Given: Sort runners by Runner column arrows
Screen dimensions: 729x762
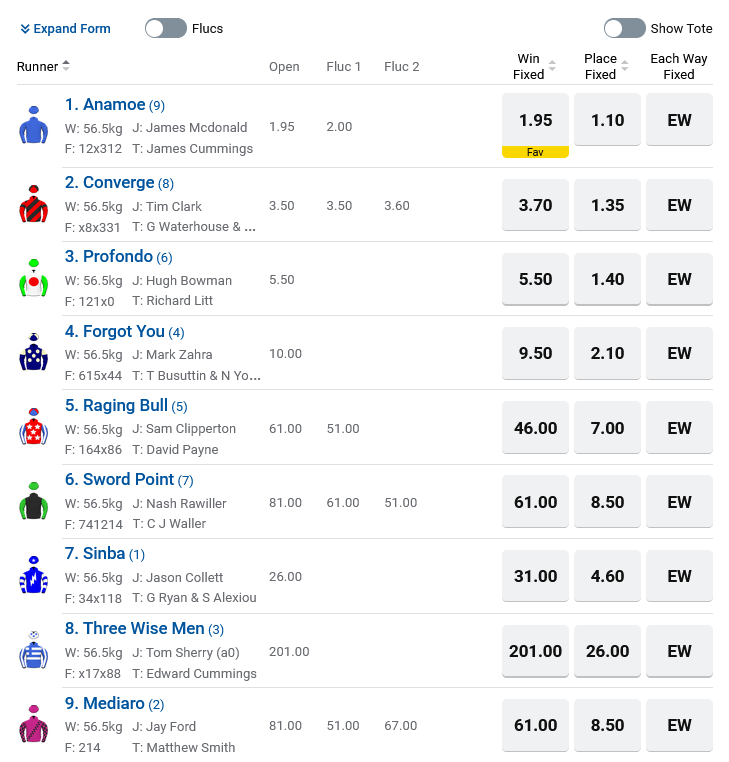Looking at the screenshot, I should [x=66, y=66].
